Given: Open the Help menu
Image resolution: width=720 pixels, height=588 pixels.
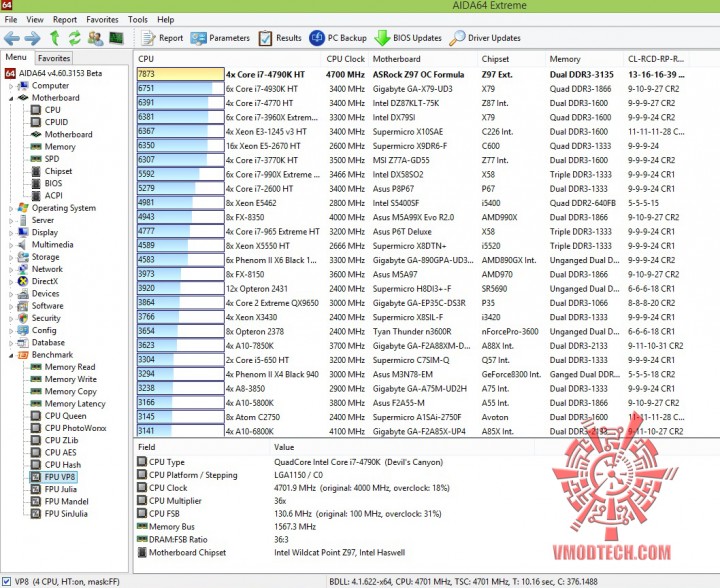Looking at the screenshot, I should (x=165, y=20).
